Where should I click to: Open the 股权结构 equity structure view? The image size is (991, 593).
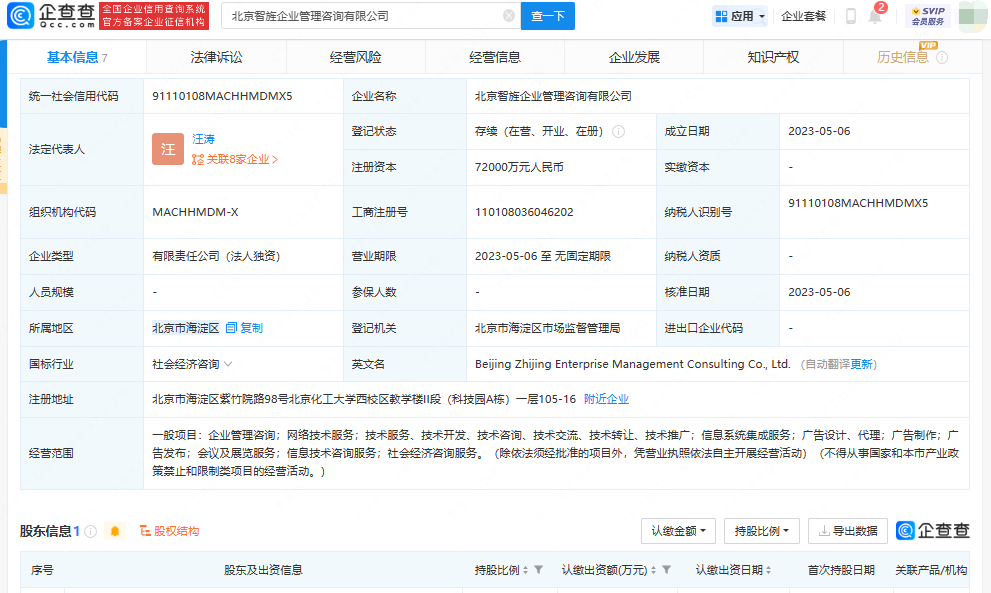pos(169,531)
